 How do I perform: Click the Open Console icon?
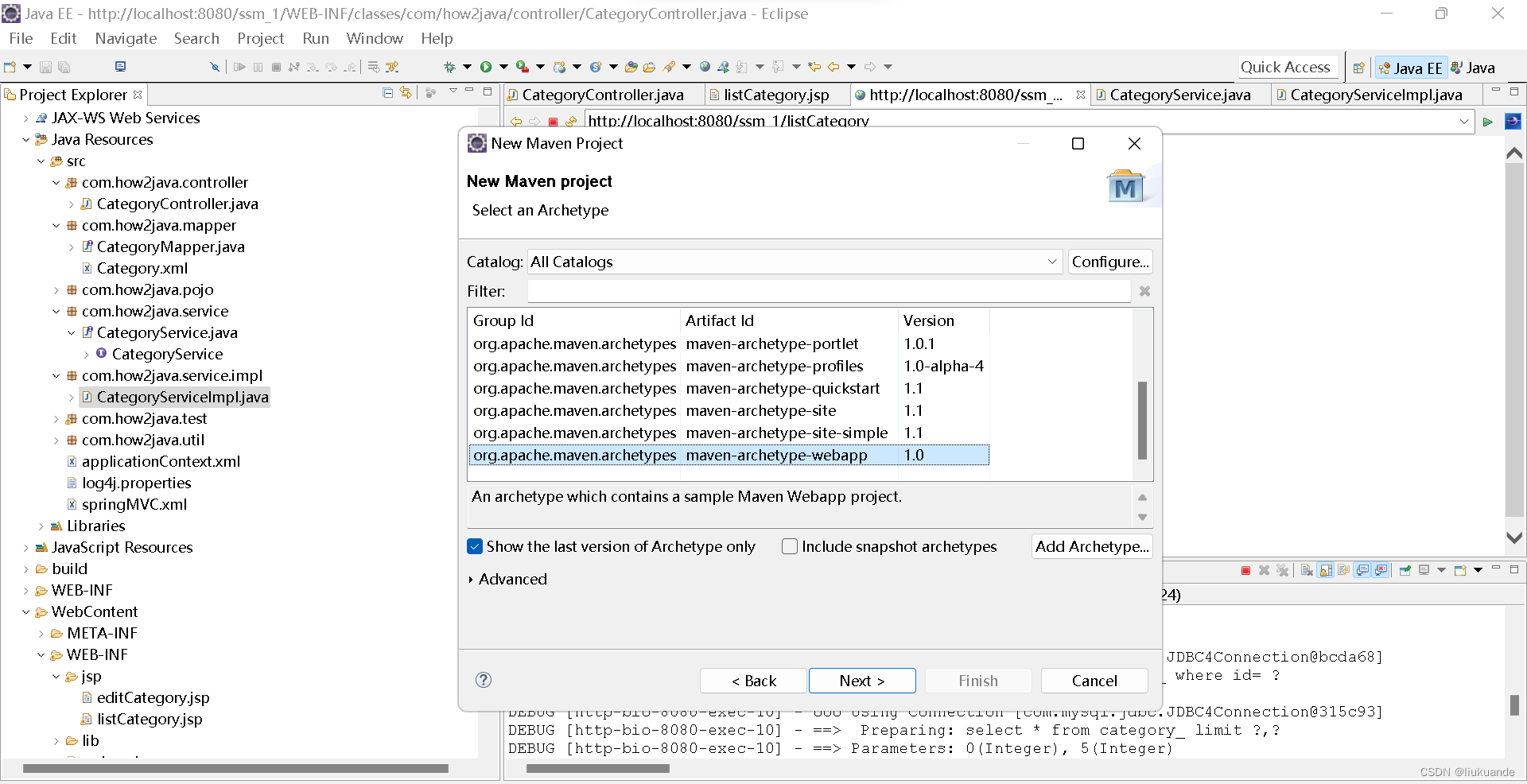(1460, 570)
